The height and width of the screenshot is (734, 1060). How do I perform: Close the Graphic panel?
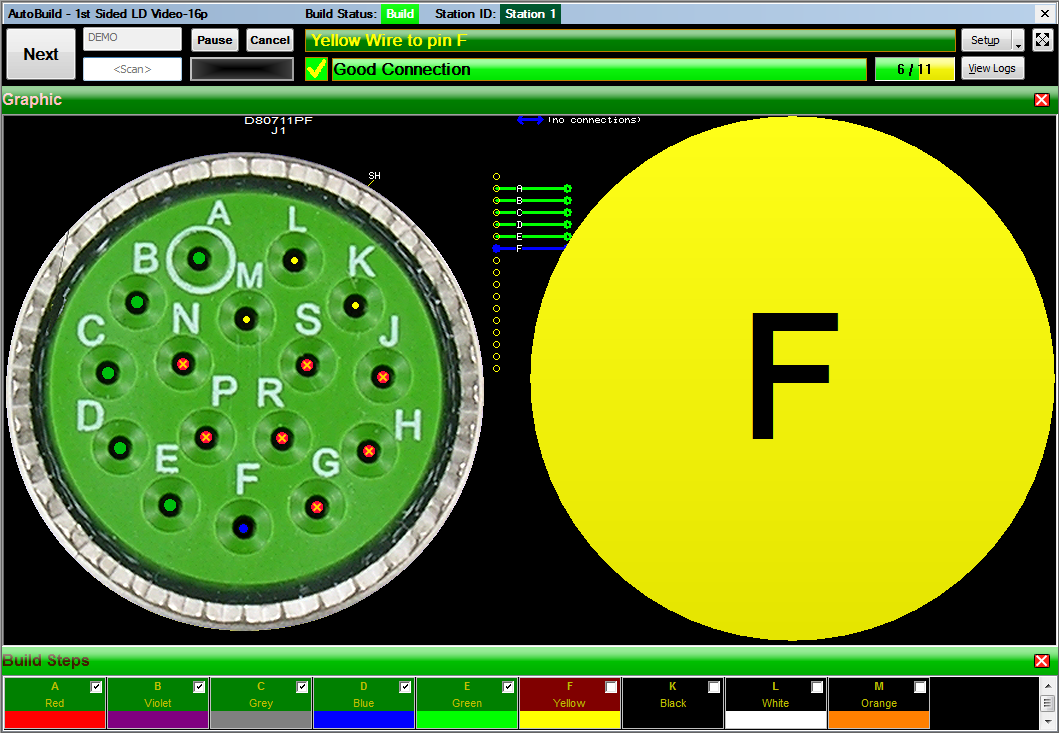[1042, 100]
